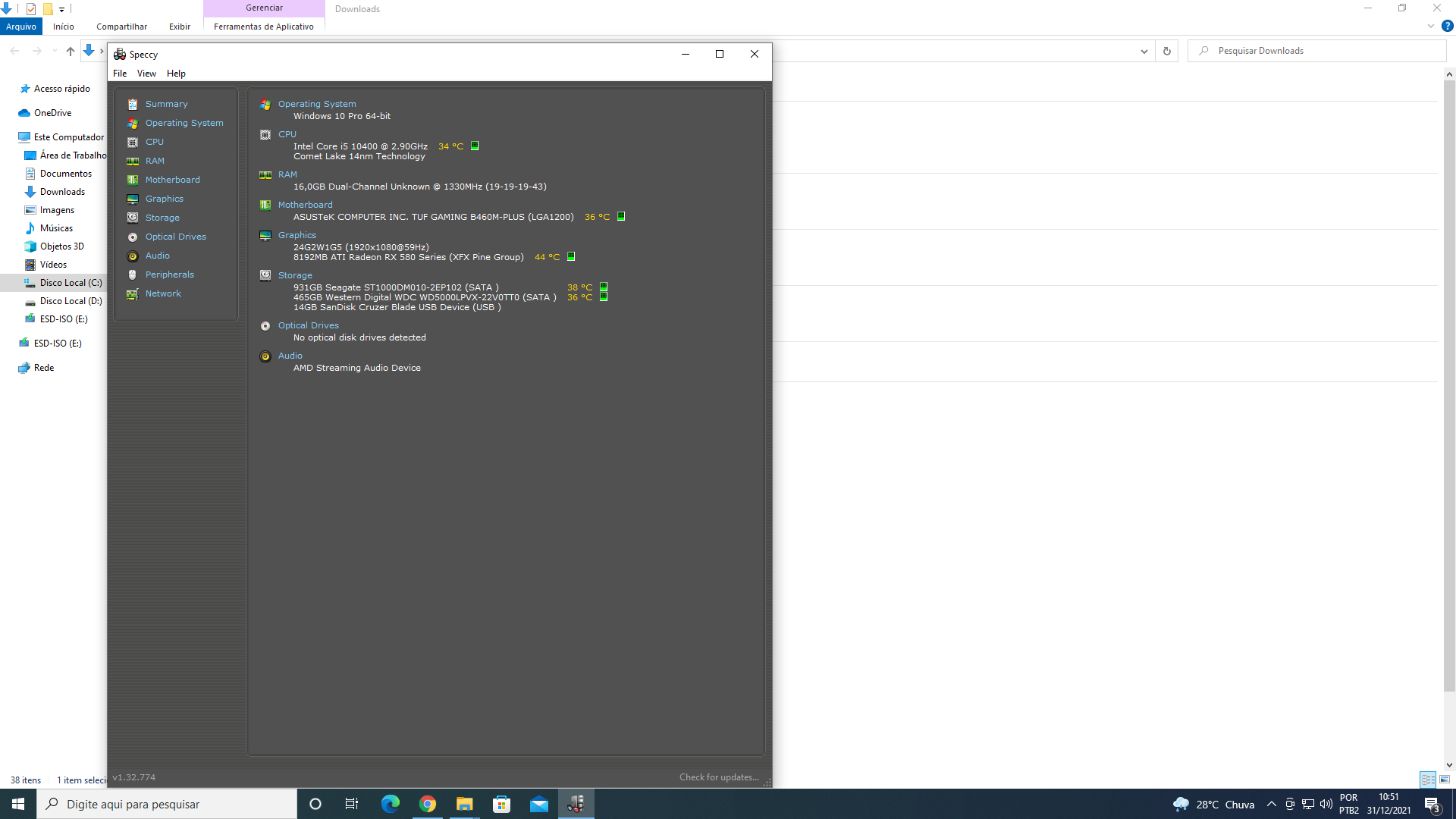Click the Explorer vertical scrollbar

1449,387
